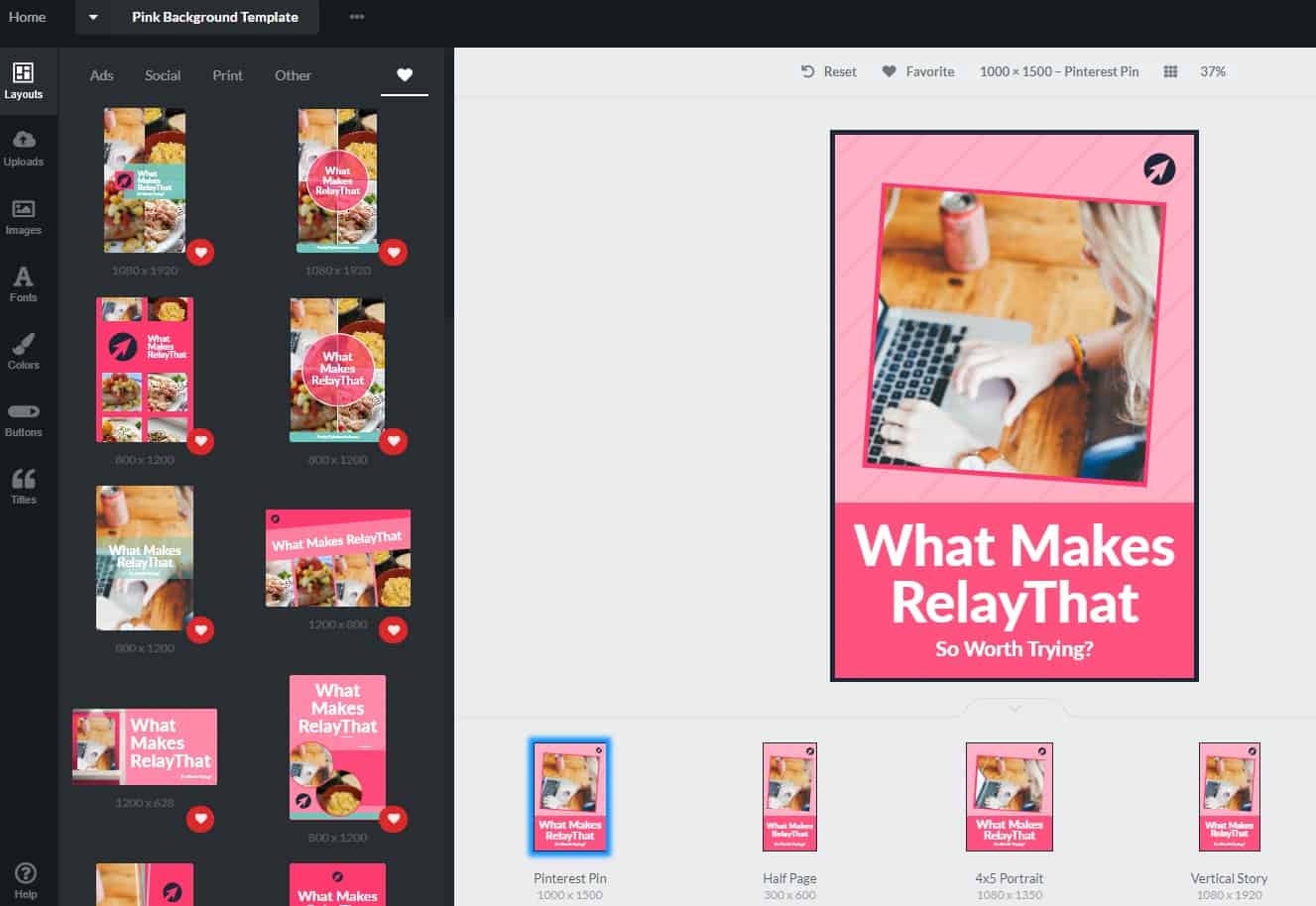Show the favorites heart tab

coord(405,75)
